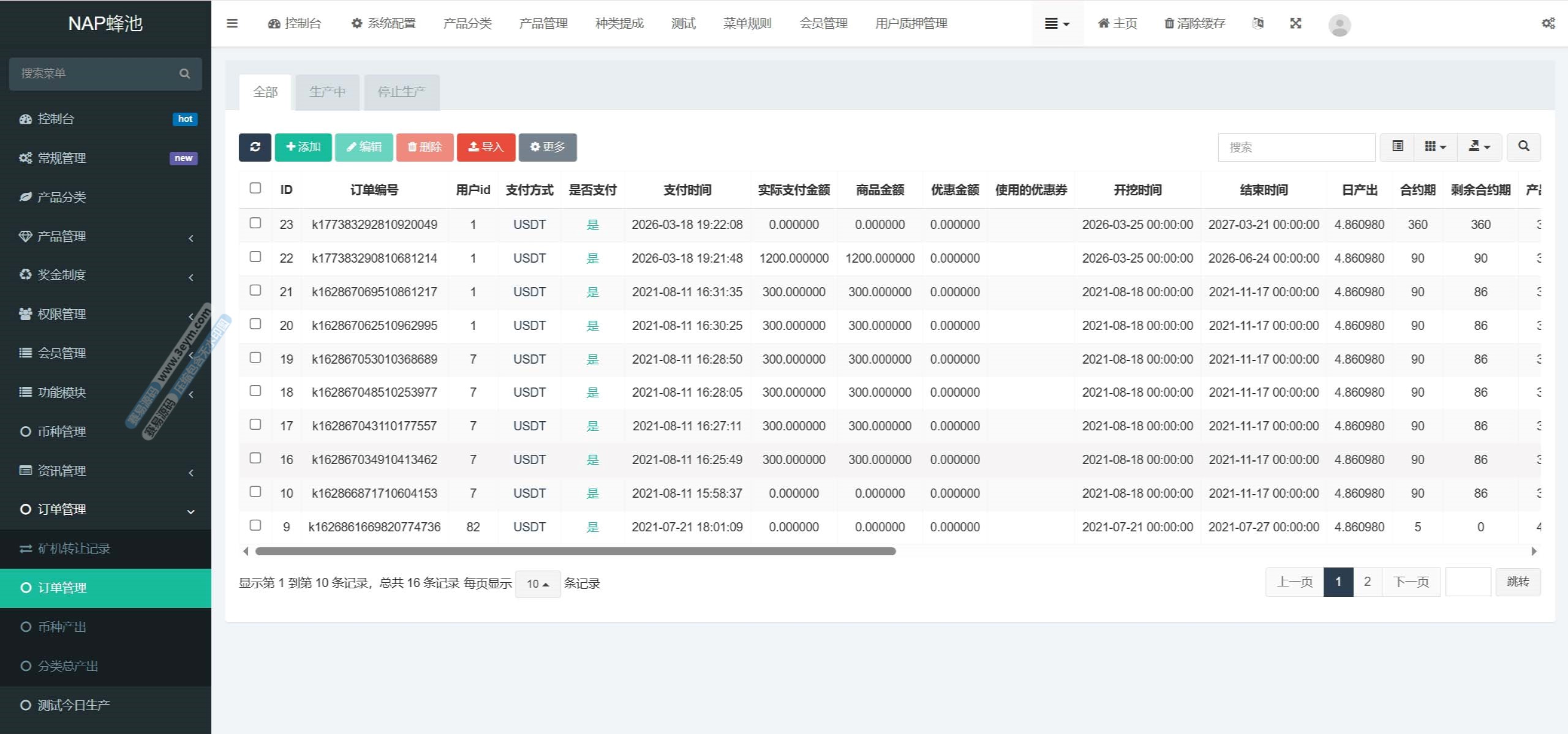Click the green 添加 button
The height and width of the screenshot is (734, 1568).
click(303, 147)
